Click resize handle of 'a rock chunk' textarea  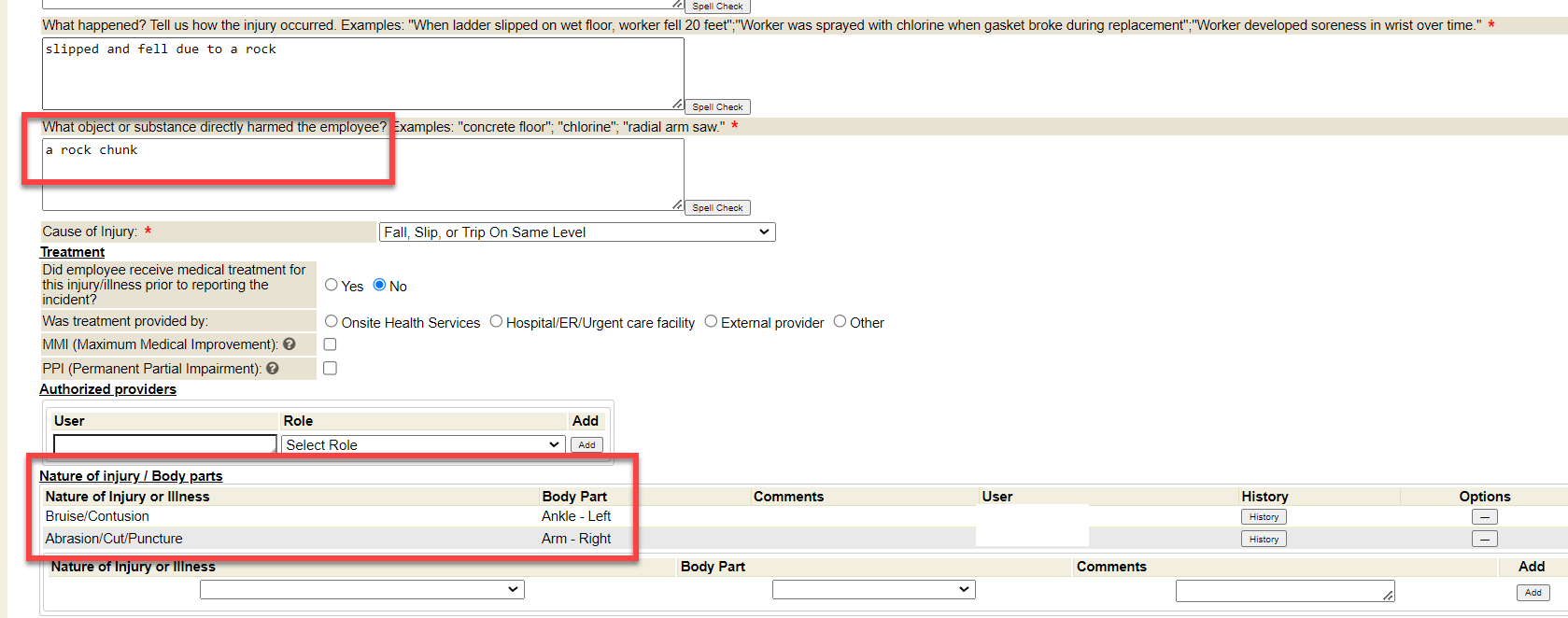tap(677, 204)
